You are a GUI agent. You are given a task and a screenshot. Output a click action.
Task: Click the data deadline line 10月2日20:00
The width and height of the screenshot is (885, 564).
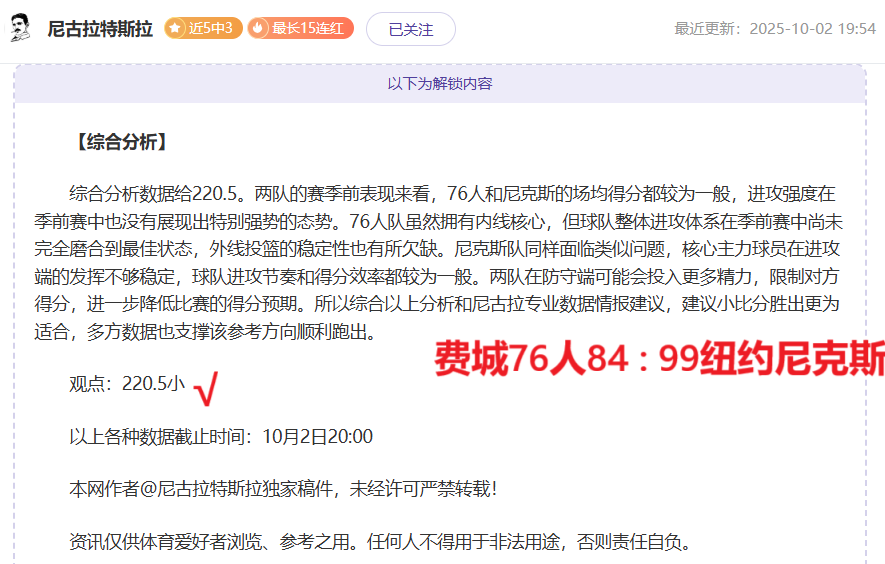coord(220,436)
